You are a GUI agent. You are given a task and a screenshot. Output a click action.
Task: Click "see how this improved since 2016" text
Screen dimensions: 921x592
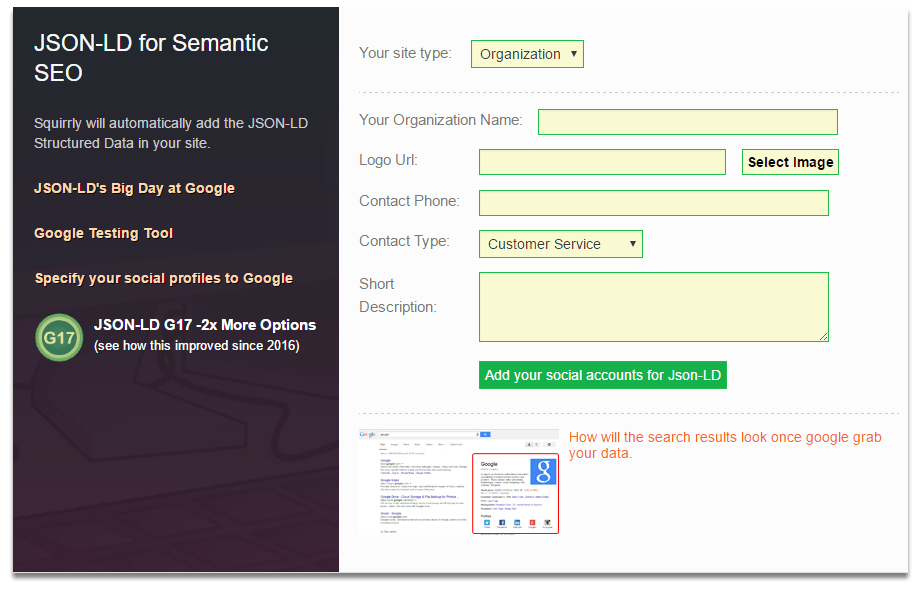pos(197,345)
